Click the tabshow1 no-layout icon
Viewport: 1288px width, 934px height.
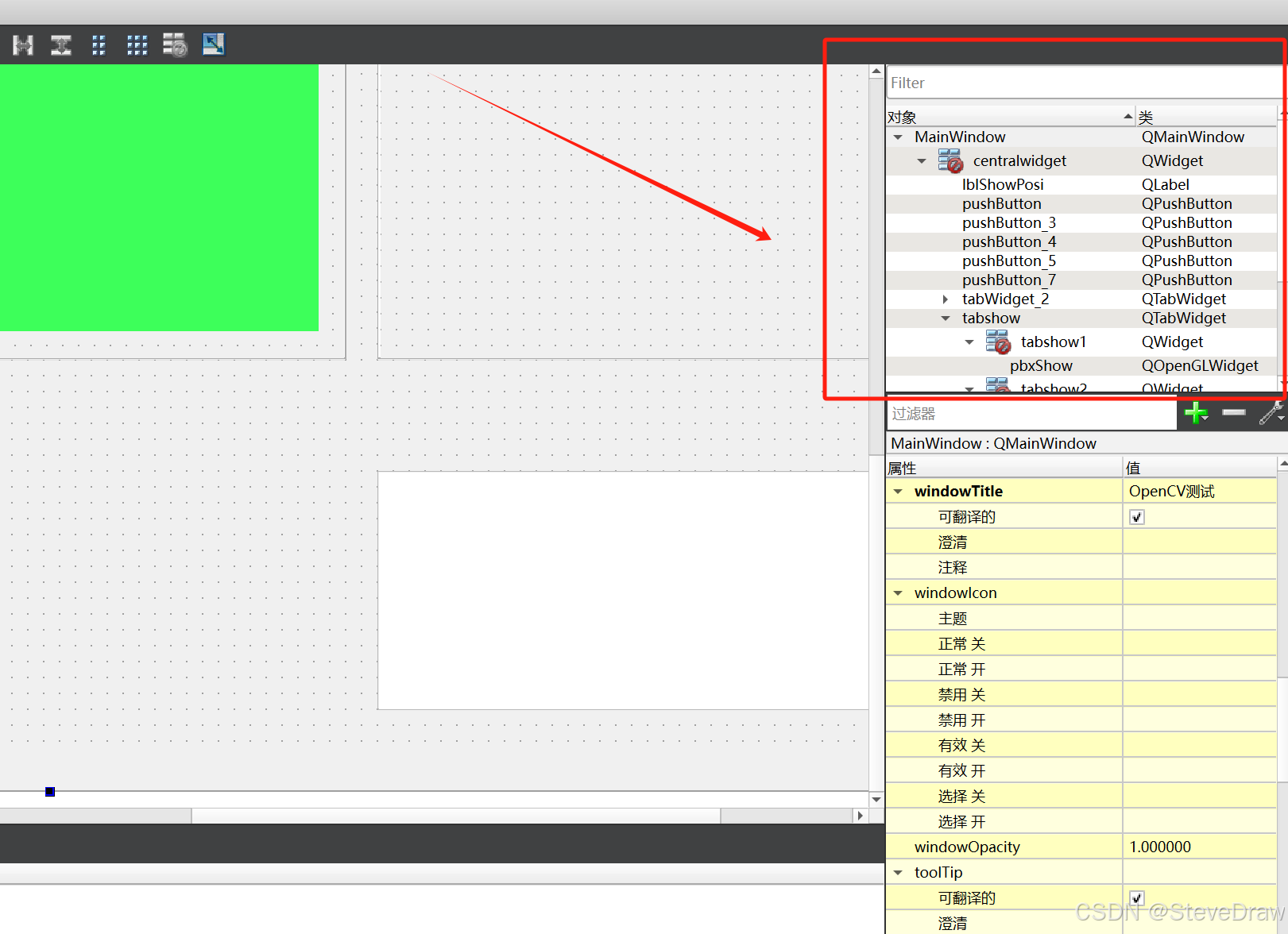point(998,342)
